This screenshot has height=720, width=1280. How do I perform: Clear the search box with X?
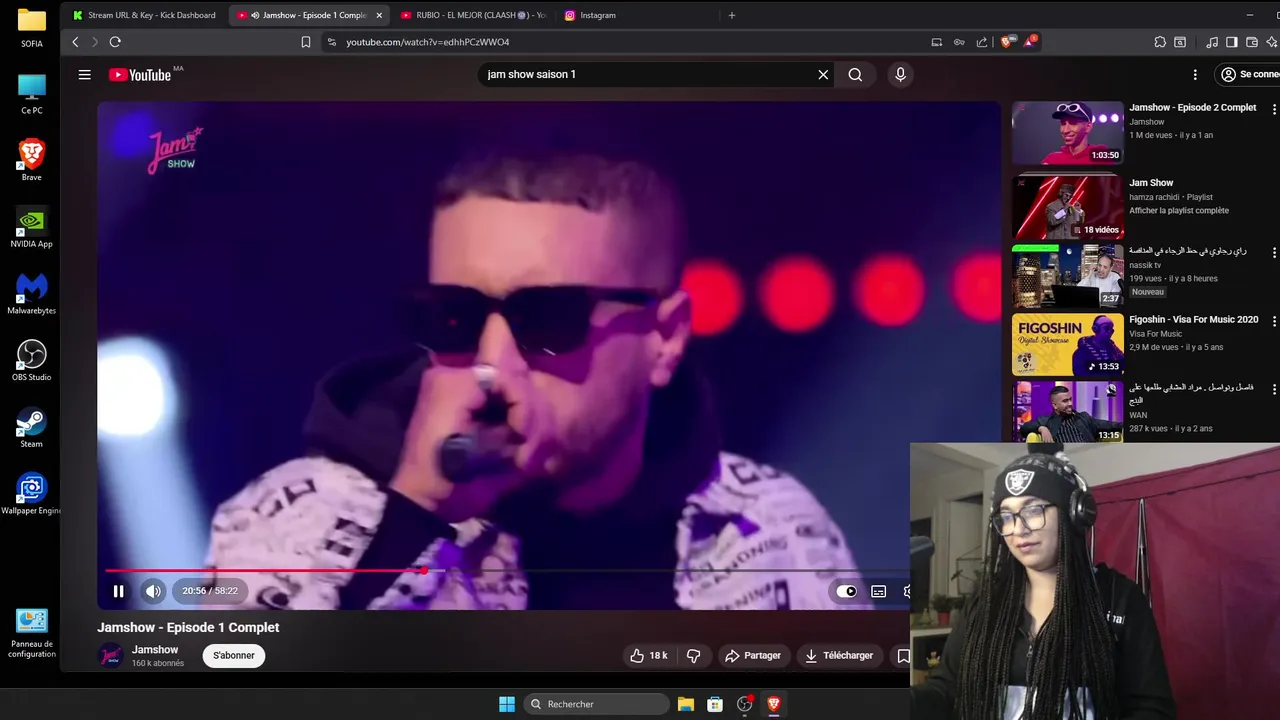823,75
